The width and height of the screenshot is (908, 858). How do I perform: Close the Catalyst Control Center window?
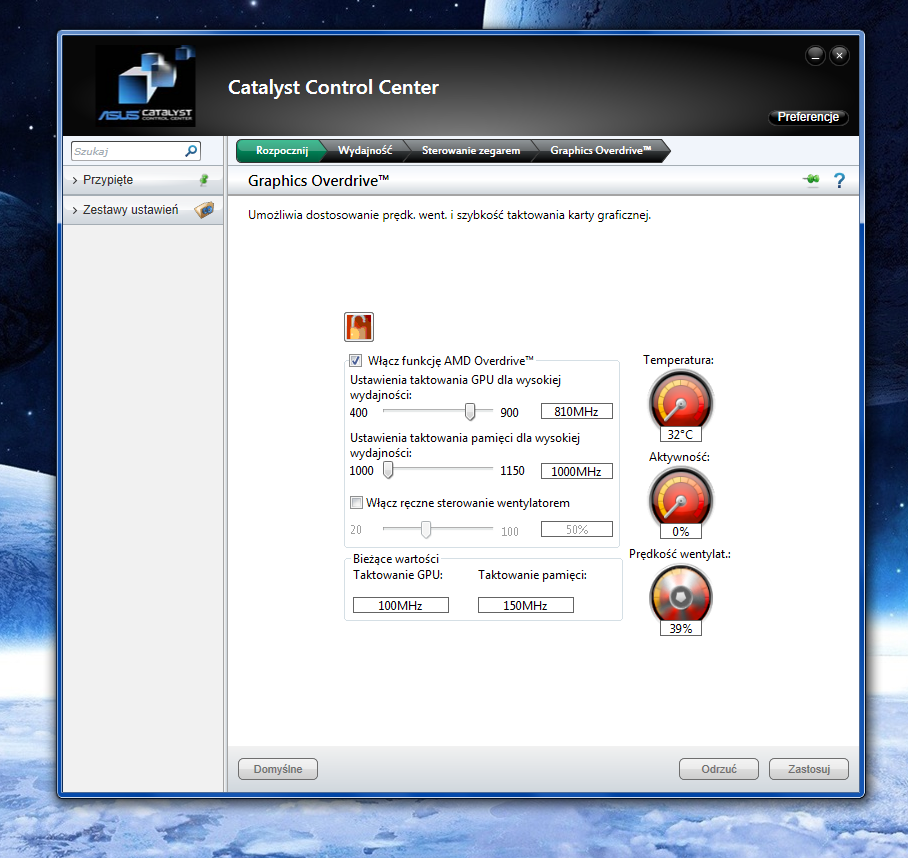839,56
